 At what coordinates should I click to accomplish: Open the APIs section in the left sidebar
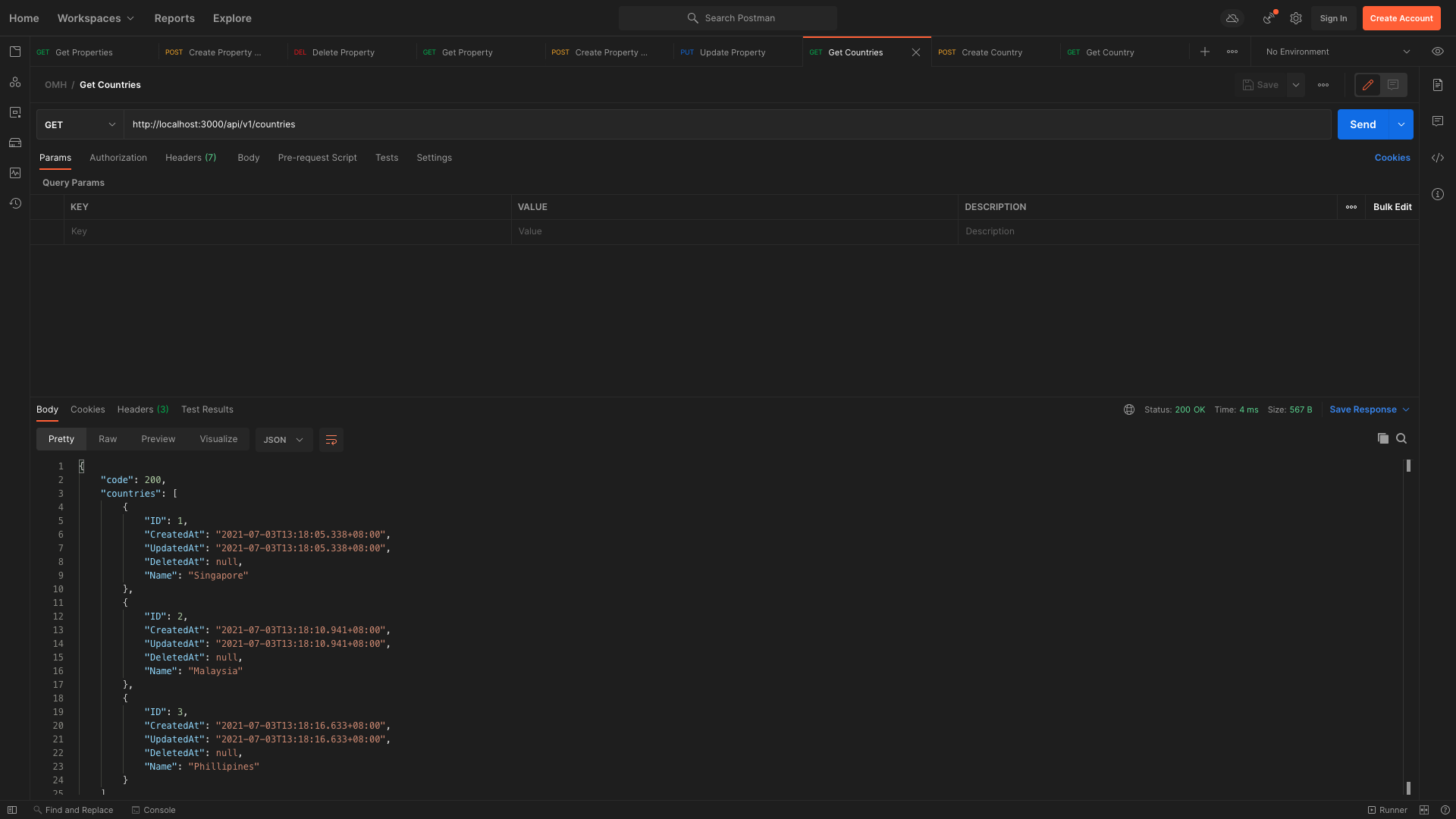click(15, 83)
